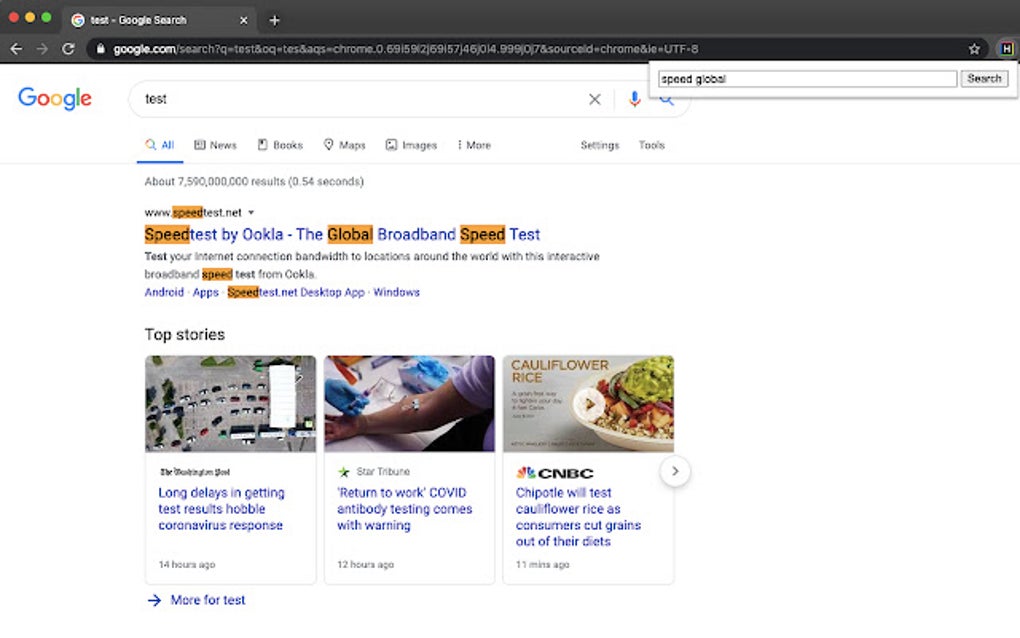
Task: Clear the search query with the X icon
Action: 594,99
